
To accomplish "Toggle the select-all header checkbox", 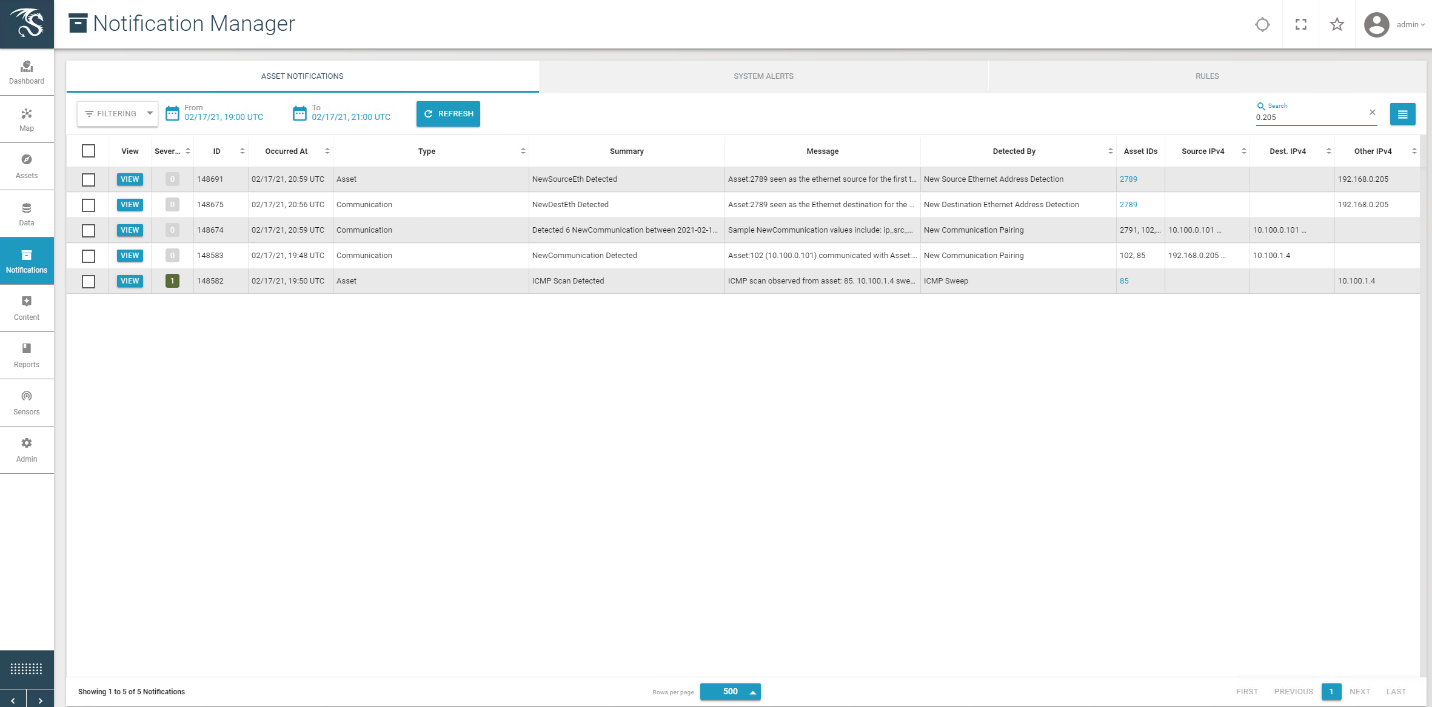I will 88,151.
